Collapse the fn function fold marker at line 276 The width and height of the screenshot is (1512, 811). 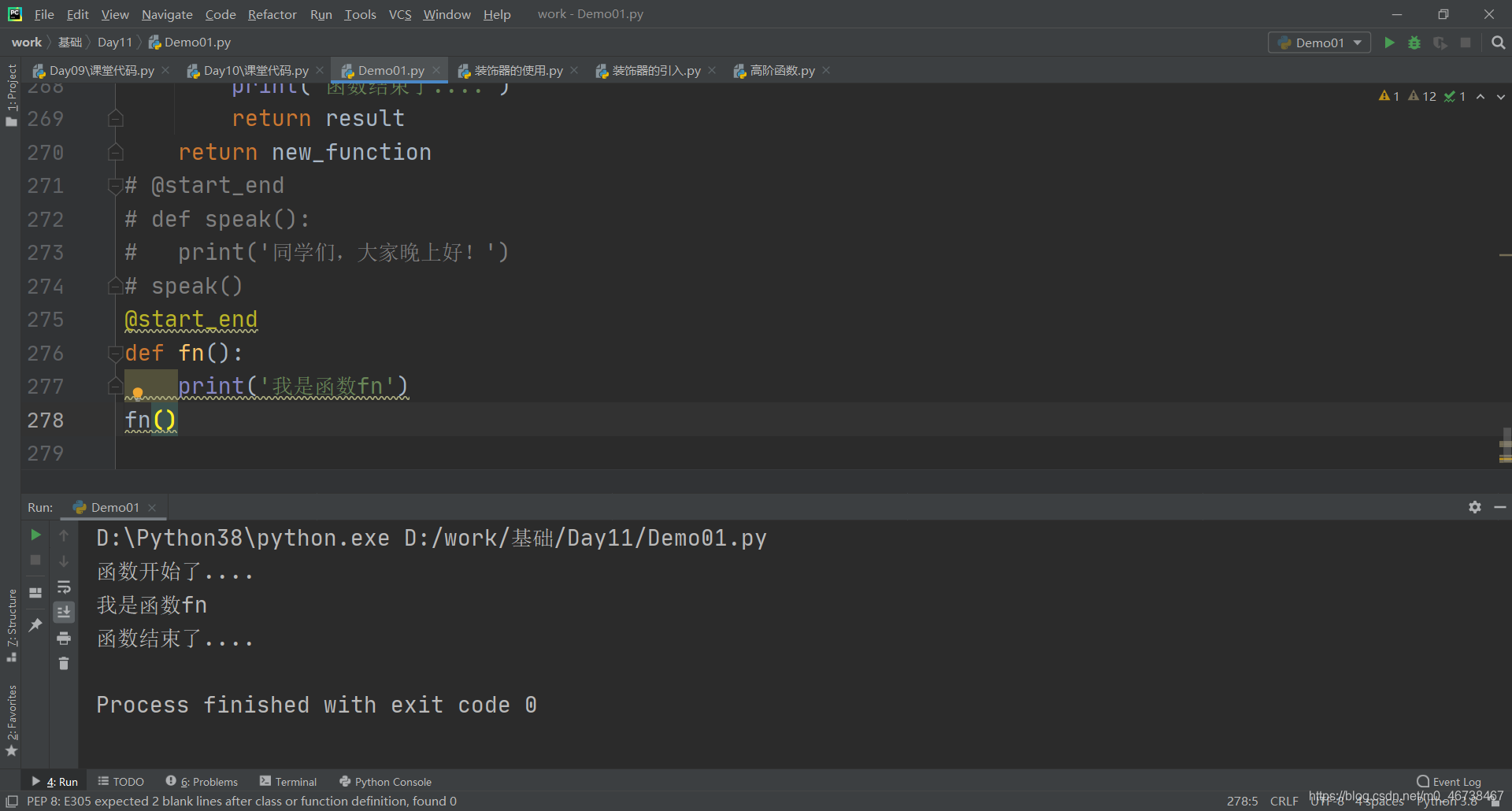(116, 353)
